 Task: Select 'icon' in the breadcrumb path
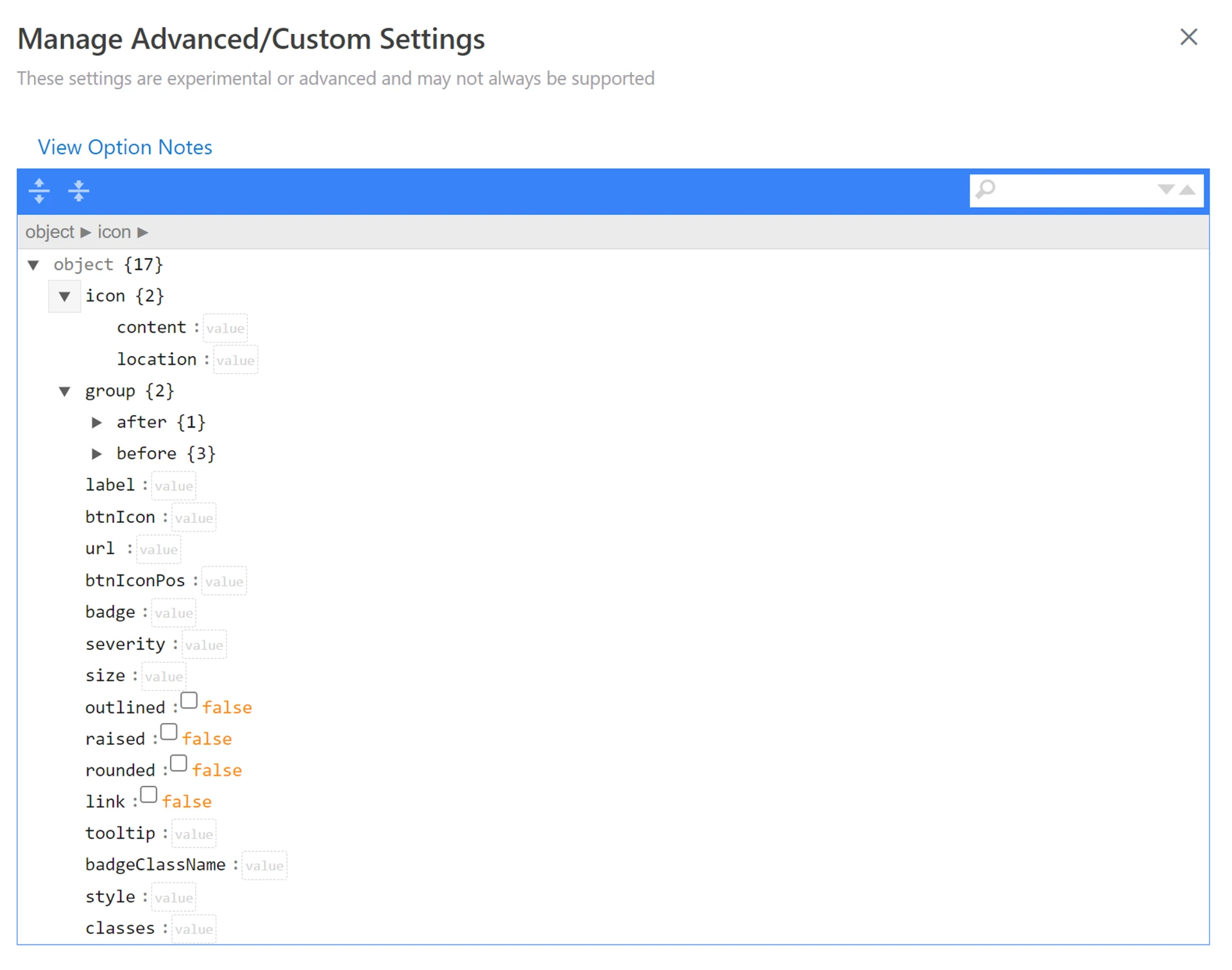(114, 232)
